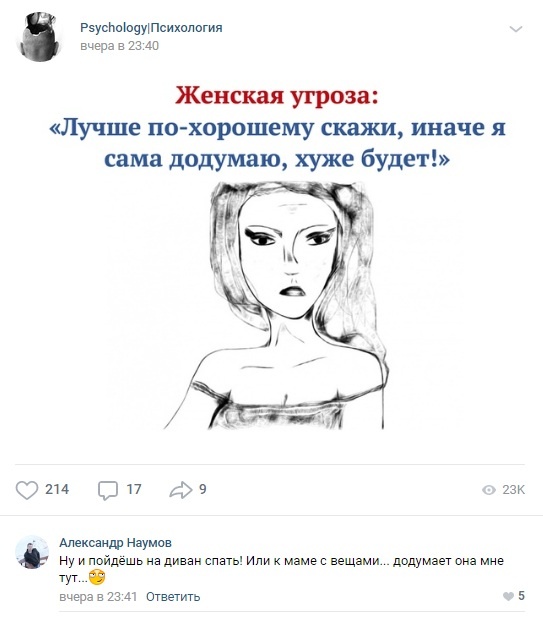Open the Александр Наумов name link

point(115,542)
